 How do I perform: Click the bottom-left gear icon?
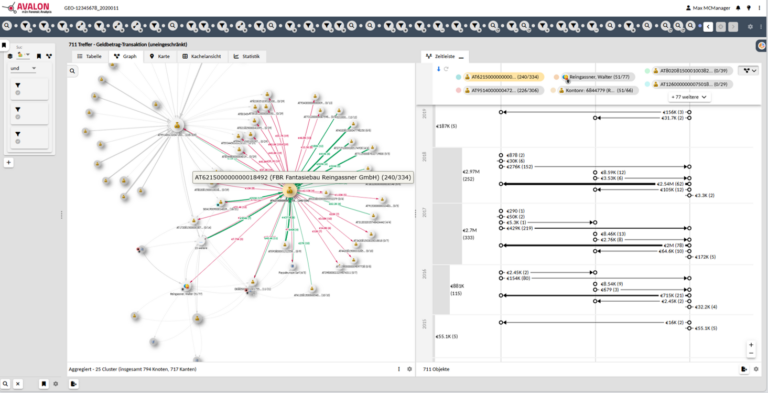[x=55, y=384]
